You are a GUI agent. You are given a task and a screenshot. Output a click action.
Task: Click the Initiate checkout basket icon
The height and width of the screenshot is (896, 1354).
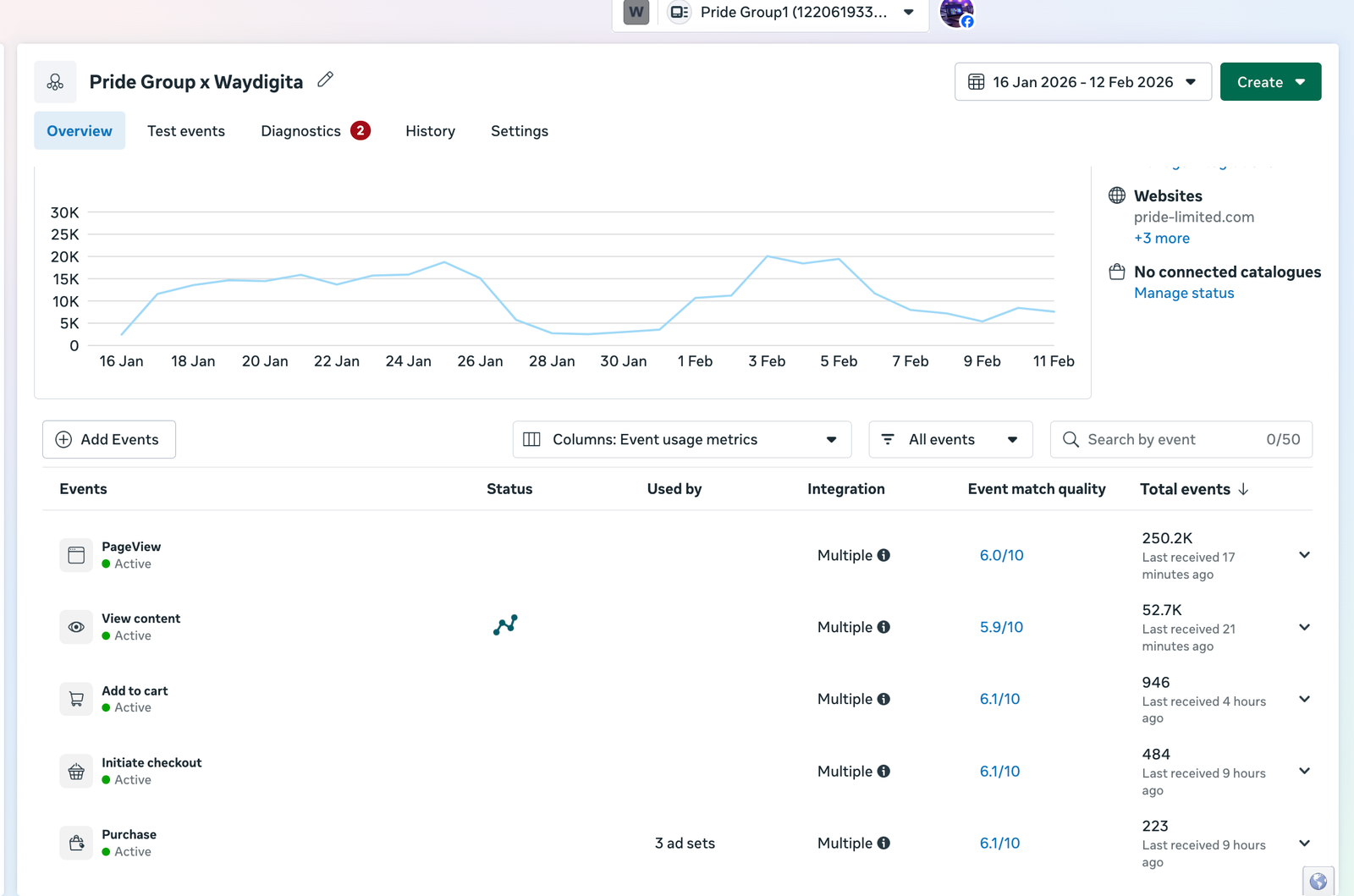76,771
